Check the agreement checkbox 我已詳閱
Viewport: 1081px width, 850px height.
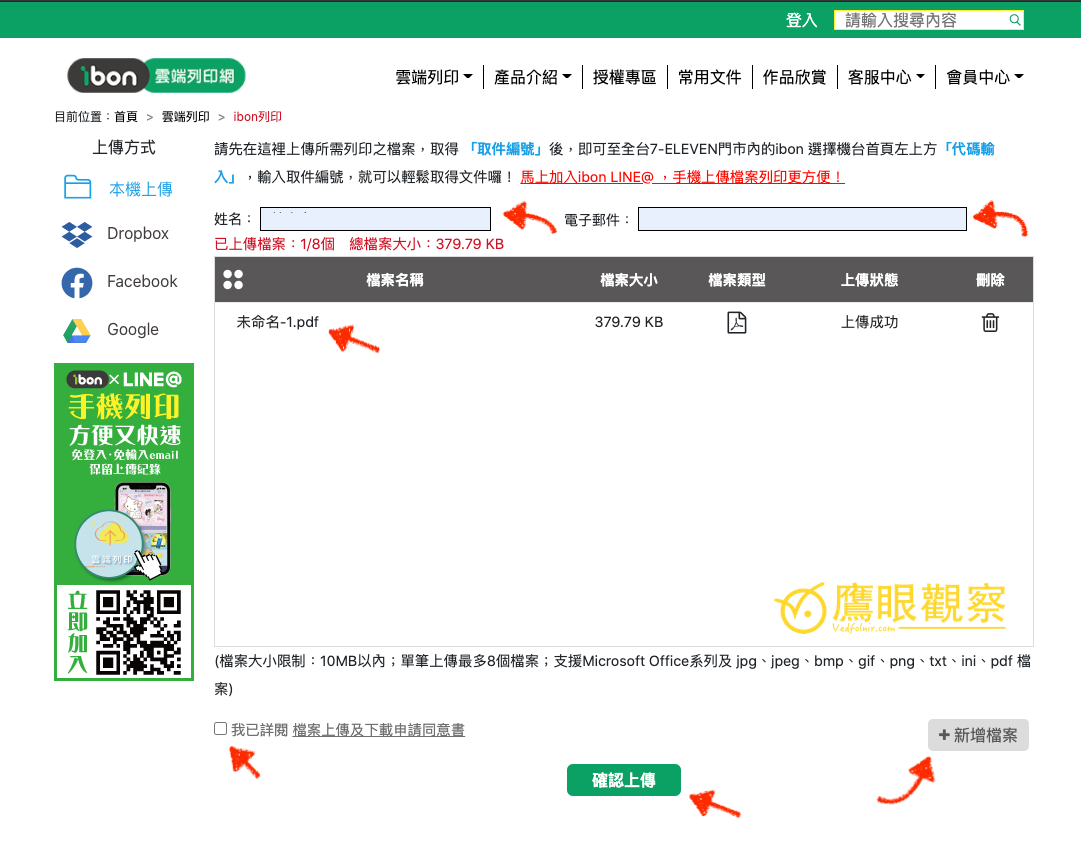tap(221, 729)
